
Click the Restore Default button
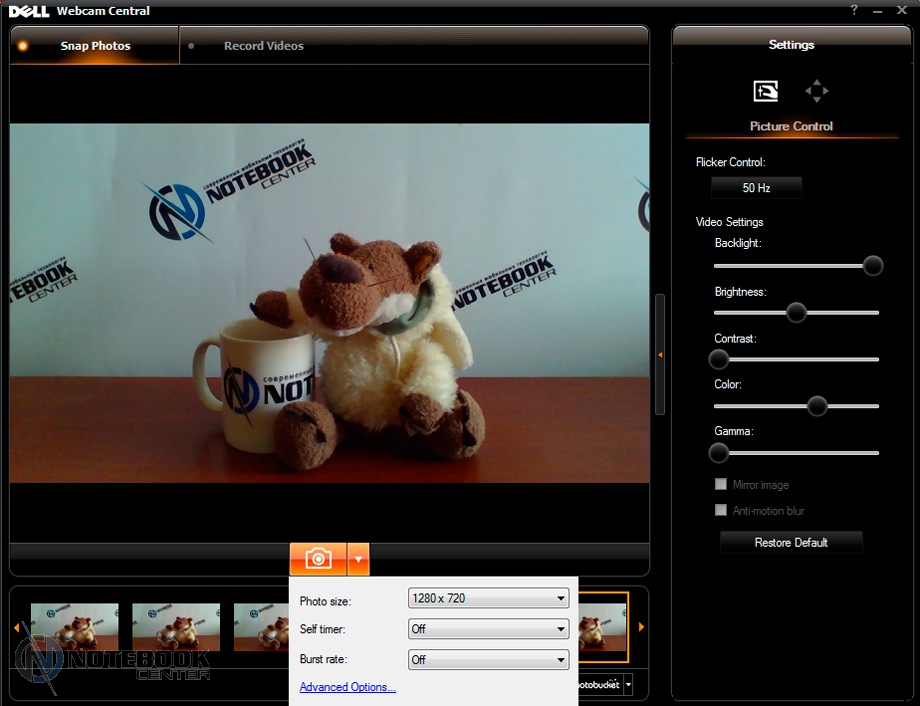(791, 543)
